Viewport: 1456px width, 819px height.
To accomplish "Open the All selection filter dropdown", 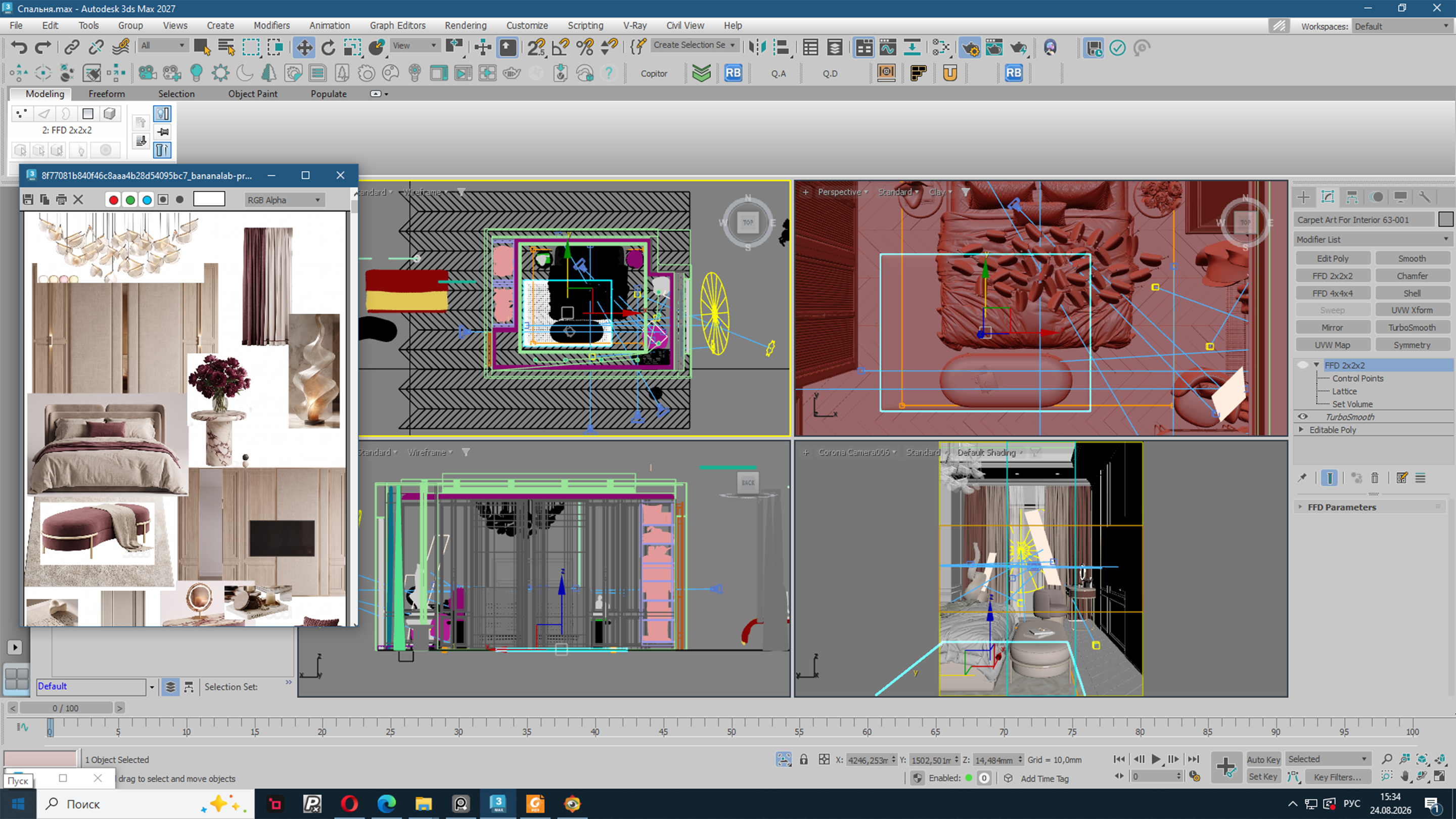I will coord(163,45).
